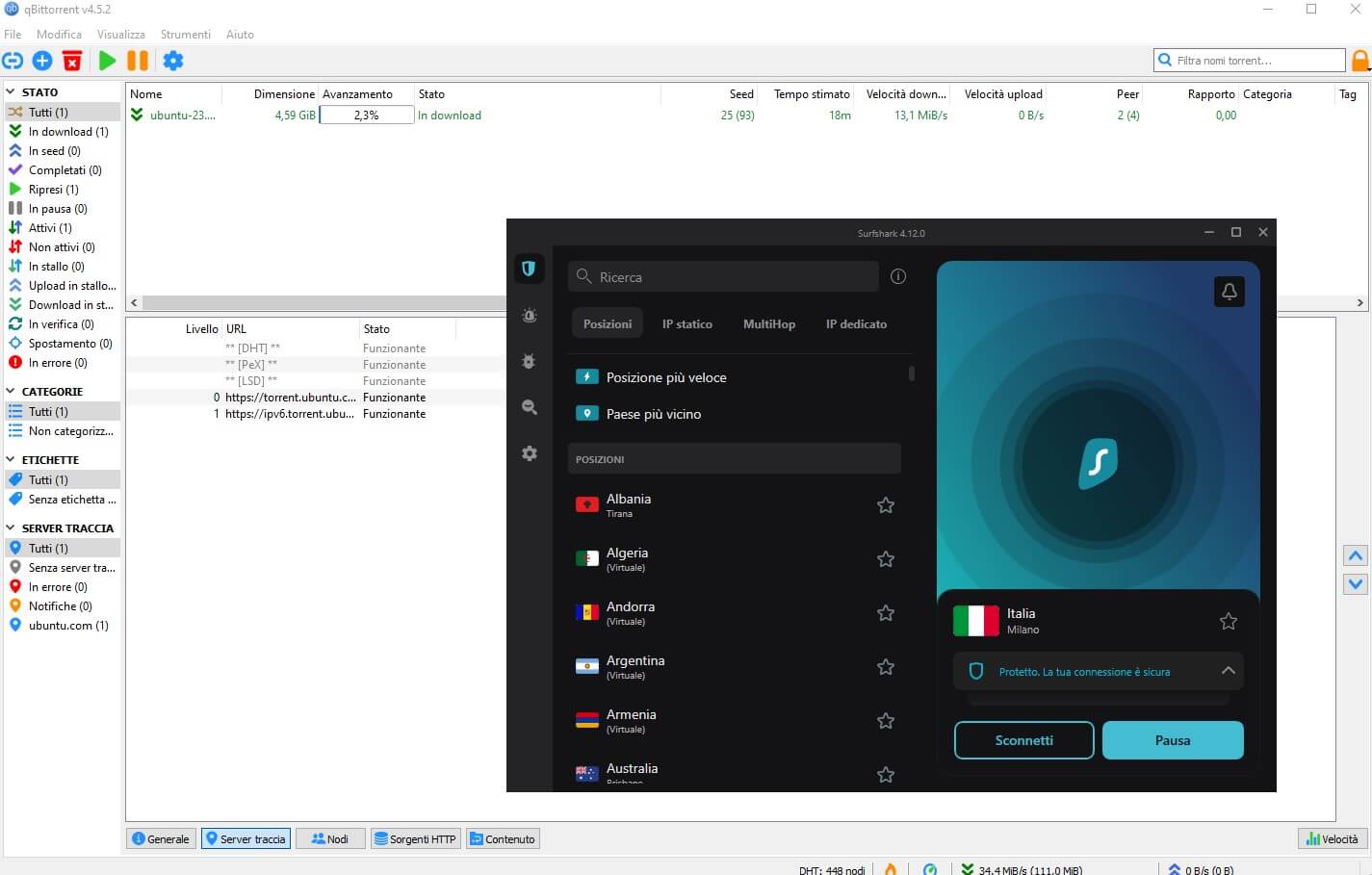Switch to the Sorgenti HTTP tab
This screenshot has width=1372, height=875.
[x=415, y=839]
